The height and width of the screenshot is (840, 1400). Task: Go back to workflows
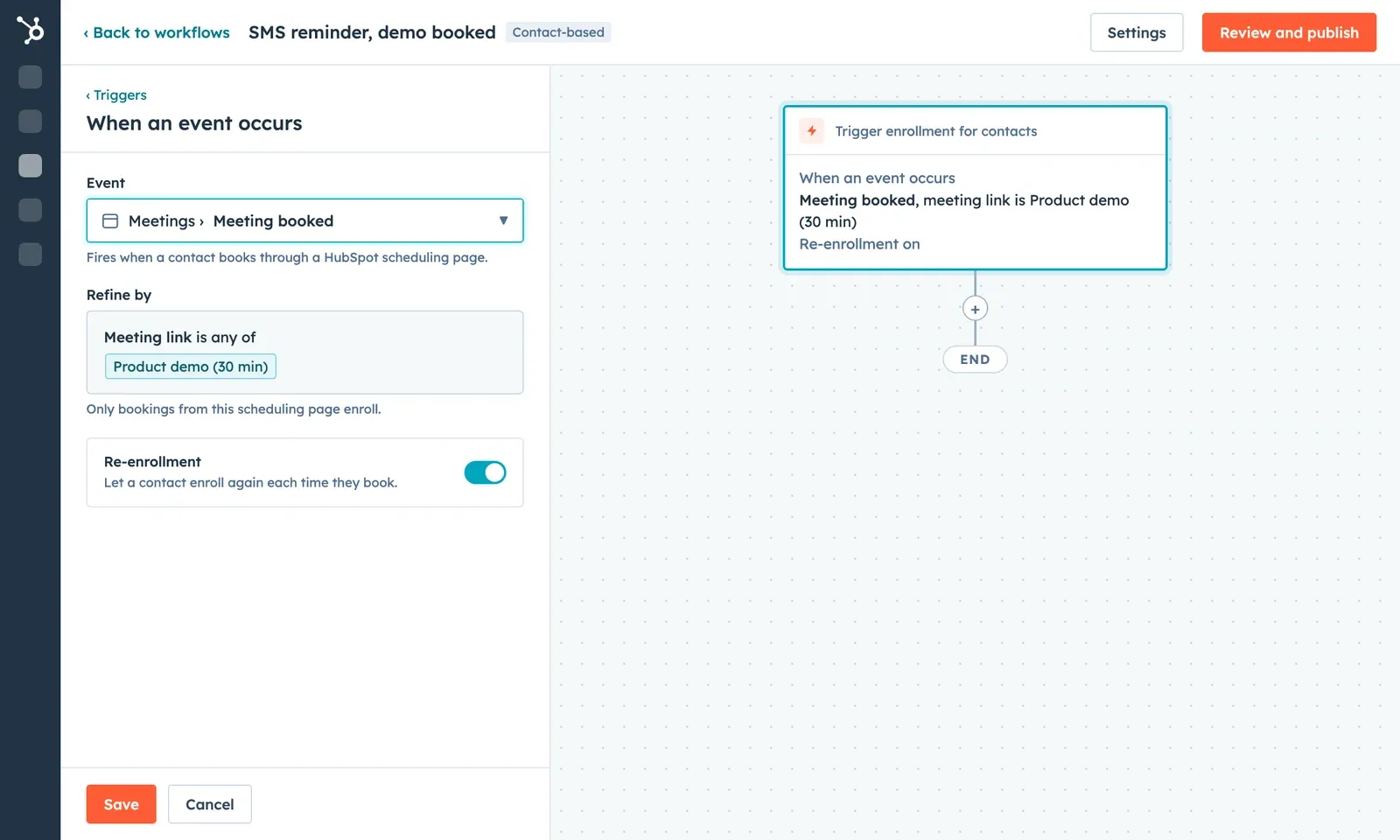pos(157,32)
